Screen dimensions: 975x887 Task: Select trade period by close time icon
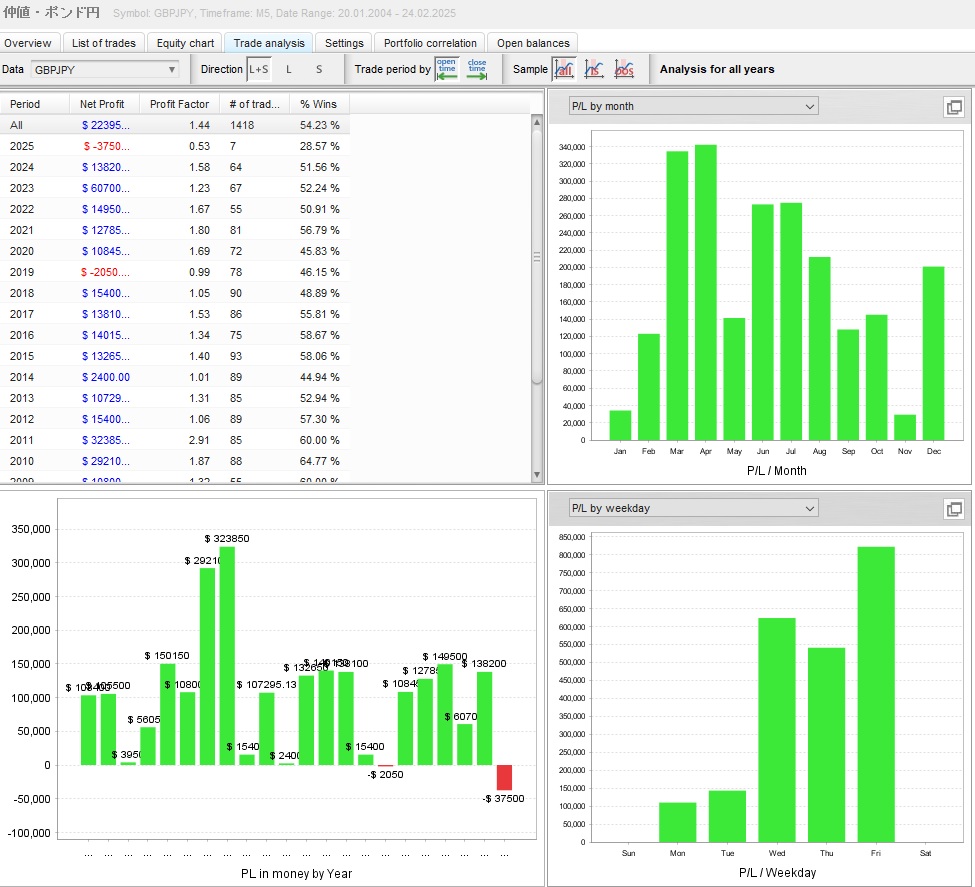[x=477, y=69]
